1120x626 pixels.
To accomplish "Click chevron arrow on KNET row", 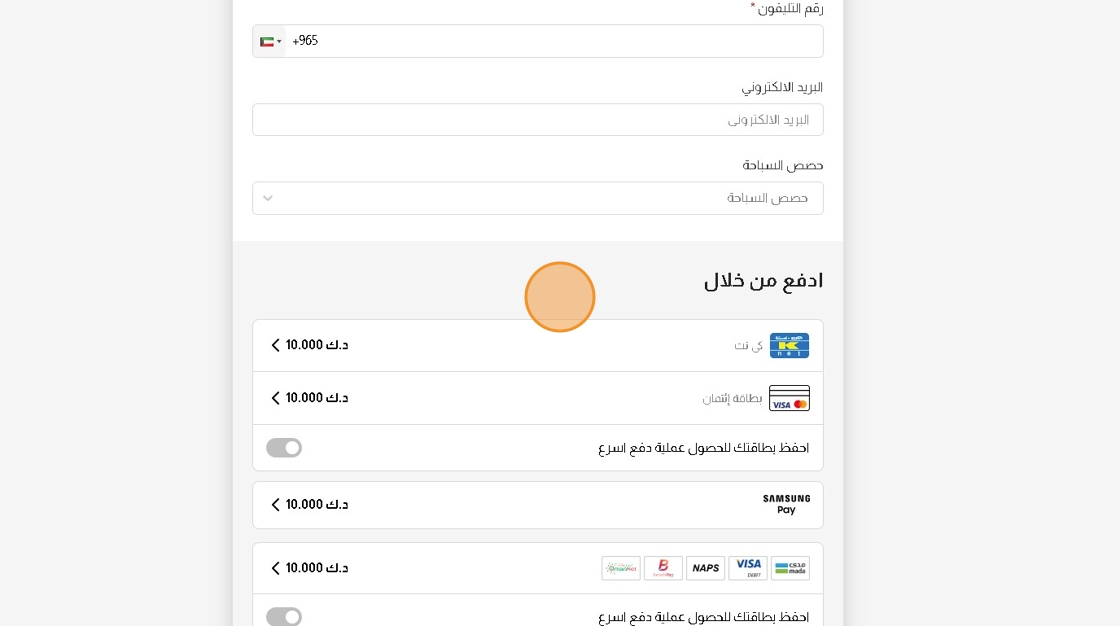I will coord(276,345).
